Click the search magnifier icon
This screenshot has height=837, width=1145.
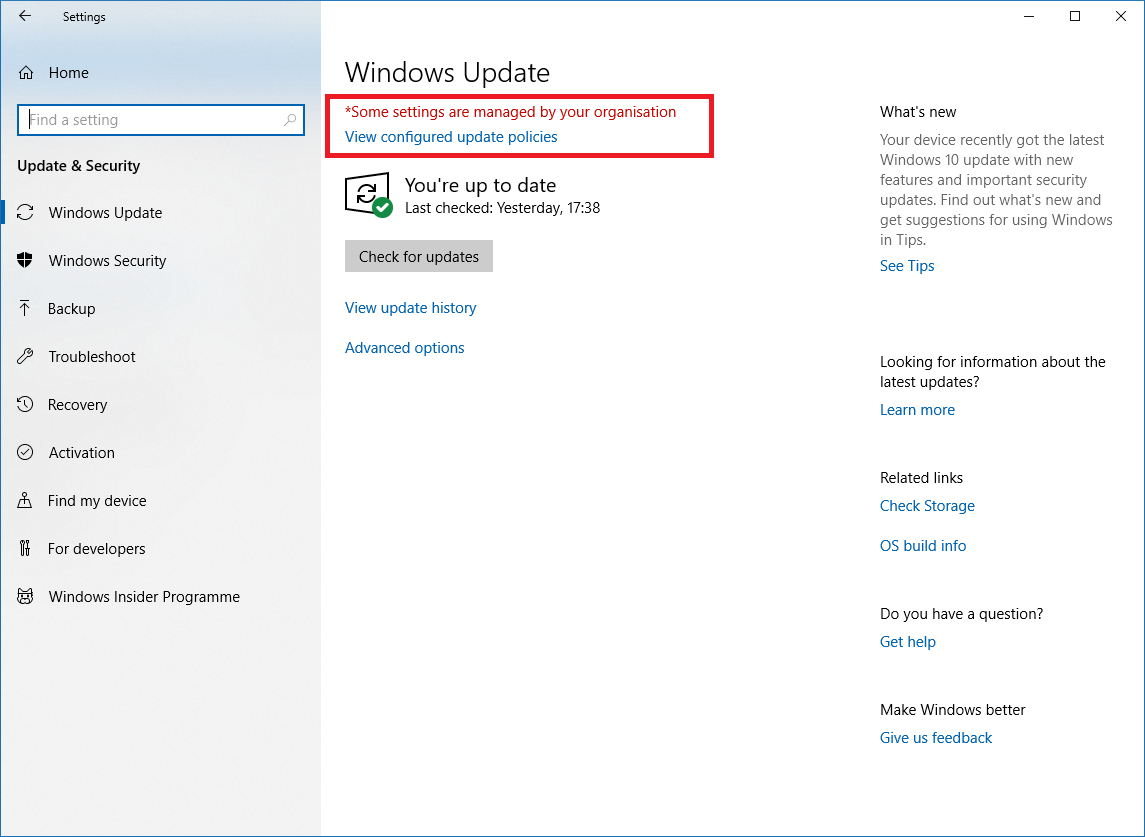click(x=290, y=120)
